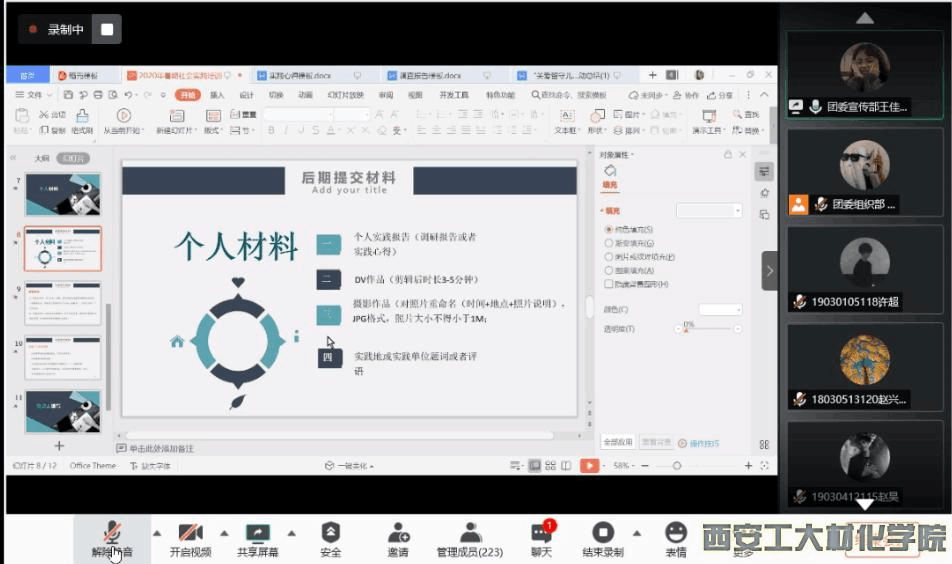
Task: Open 管理成员 participant list
Action: click(x=469, y=538)
